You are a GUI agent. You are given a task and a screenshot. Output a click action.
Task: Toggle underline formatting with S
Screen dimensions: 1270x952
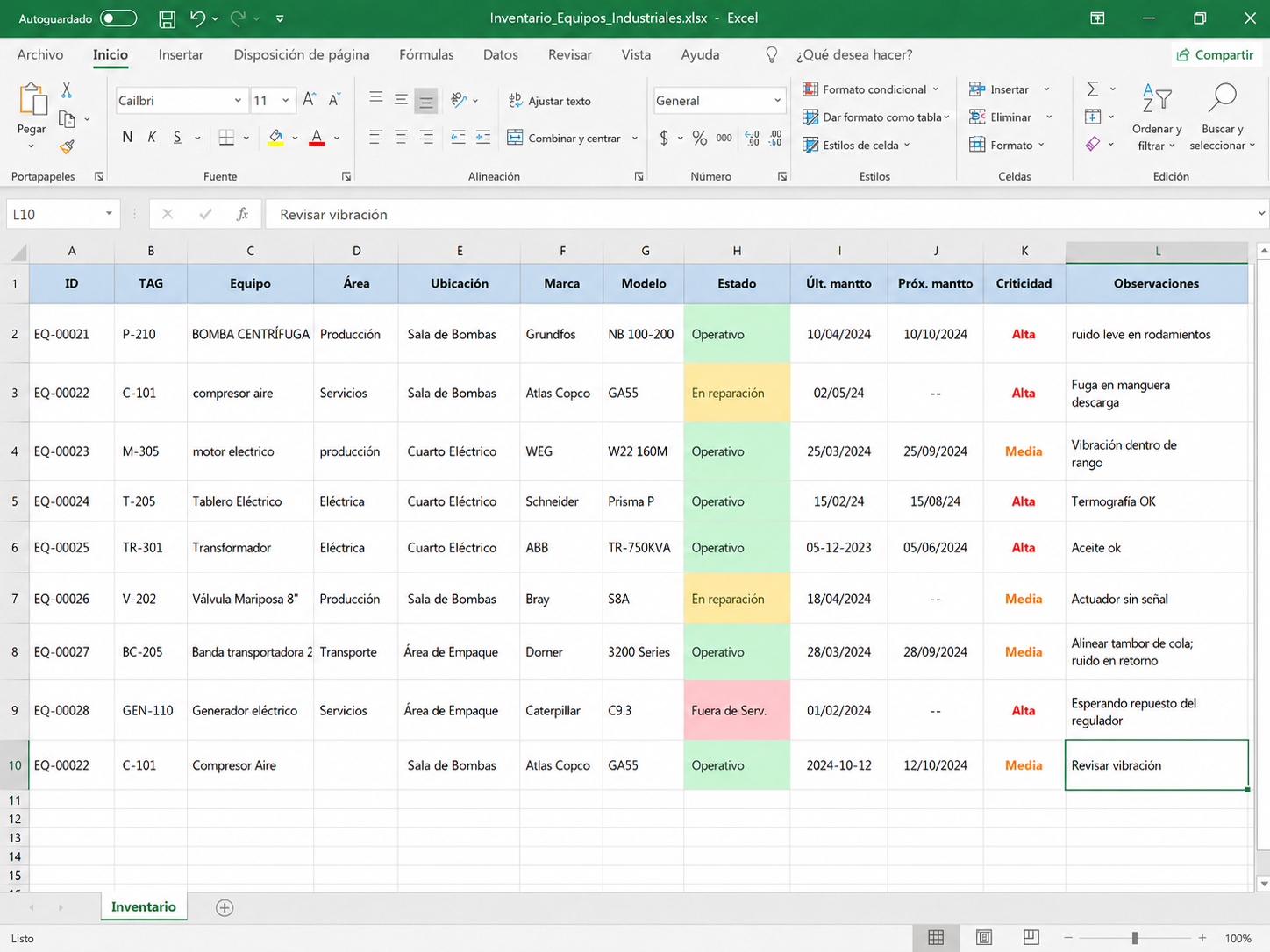pyautogui.click(x=177, y=138)
